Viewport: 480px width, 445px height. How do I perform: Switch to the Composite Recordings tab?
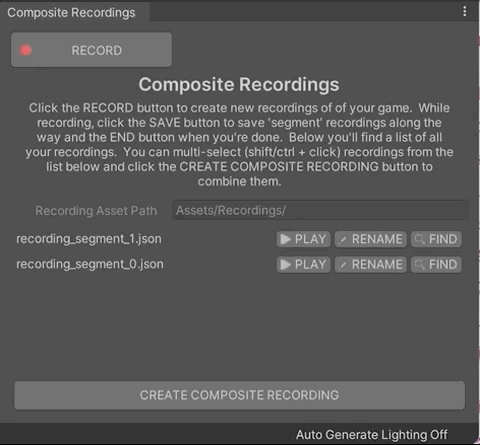[x=71, y=12]
